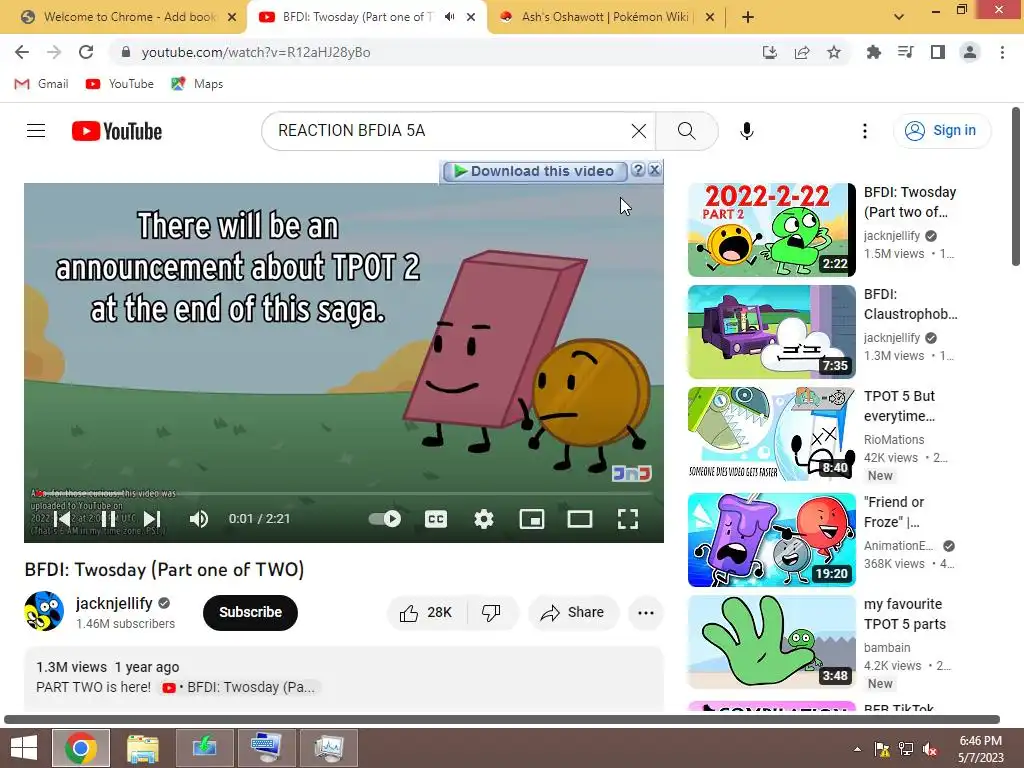Pause the video playback
This screenshot has width=1024, height=768.
click(x=108, y=519)
